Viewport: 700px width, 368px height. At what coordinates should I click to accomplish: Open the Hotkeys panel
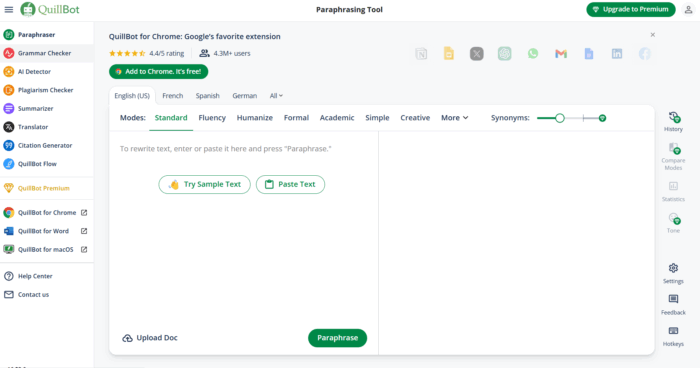pos(673,336)
